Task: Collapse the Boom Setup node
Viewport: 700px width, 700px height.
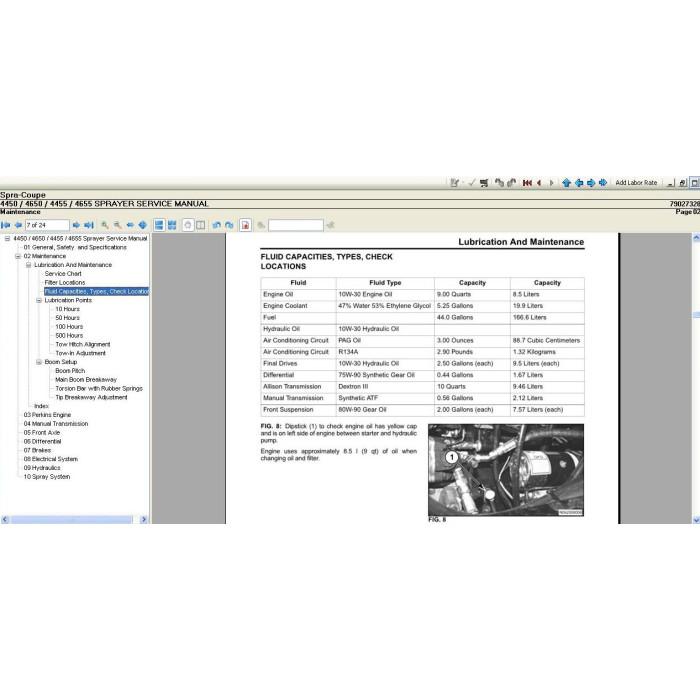Action: point(39,362)
